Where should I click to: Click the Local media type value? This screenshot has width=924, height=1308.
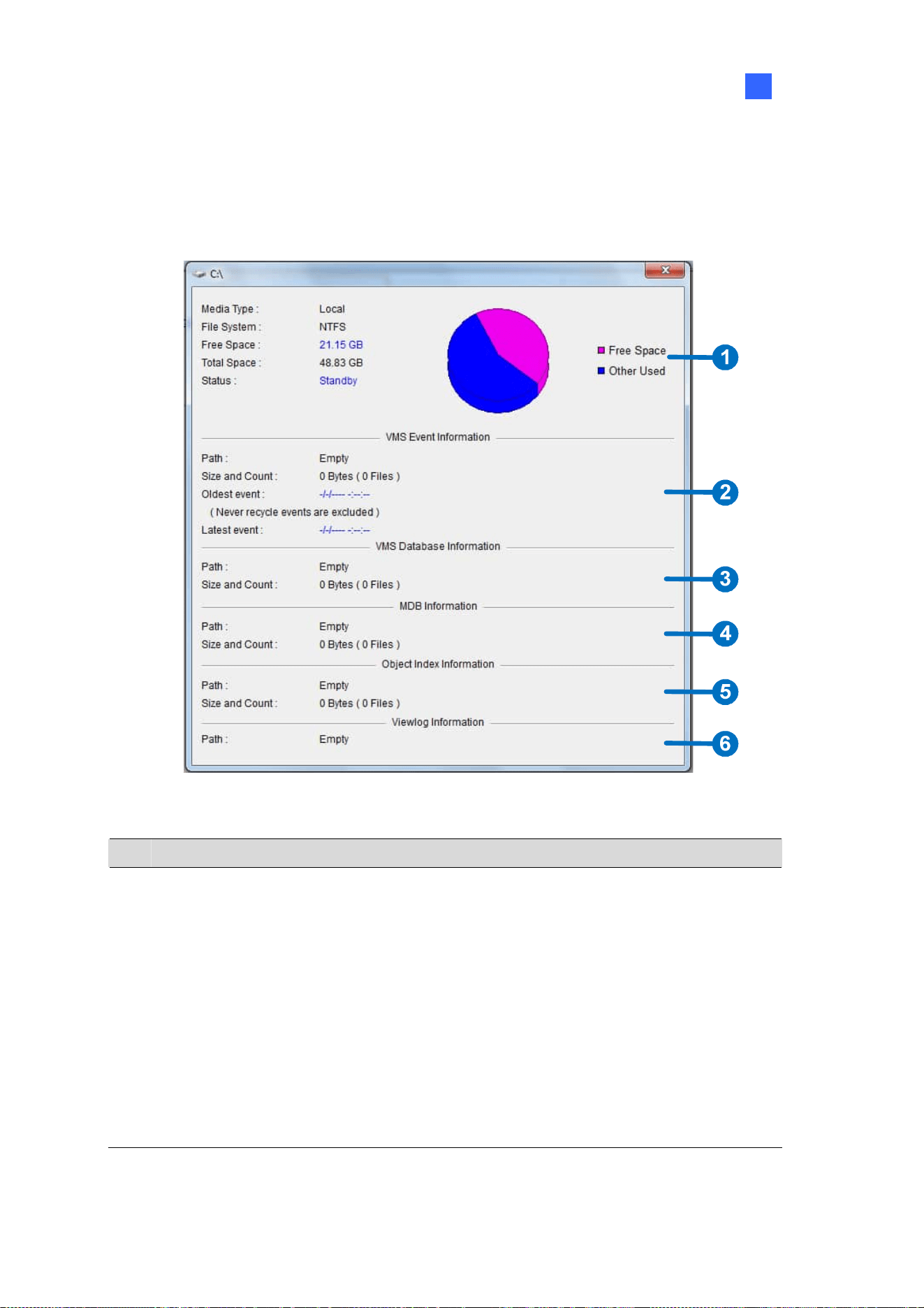(332, 309)
